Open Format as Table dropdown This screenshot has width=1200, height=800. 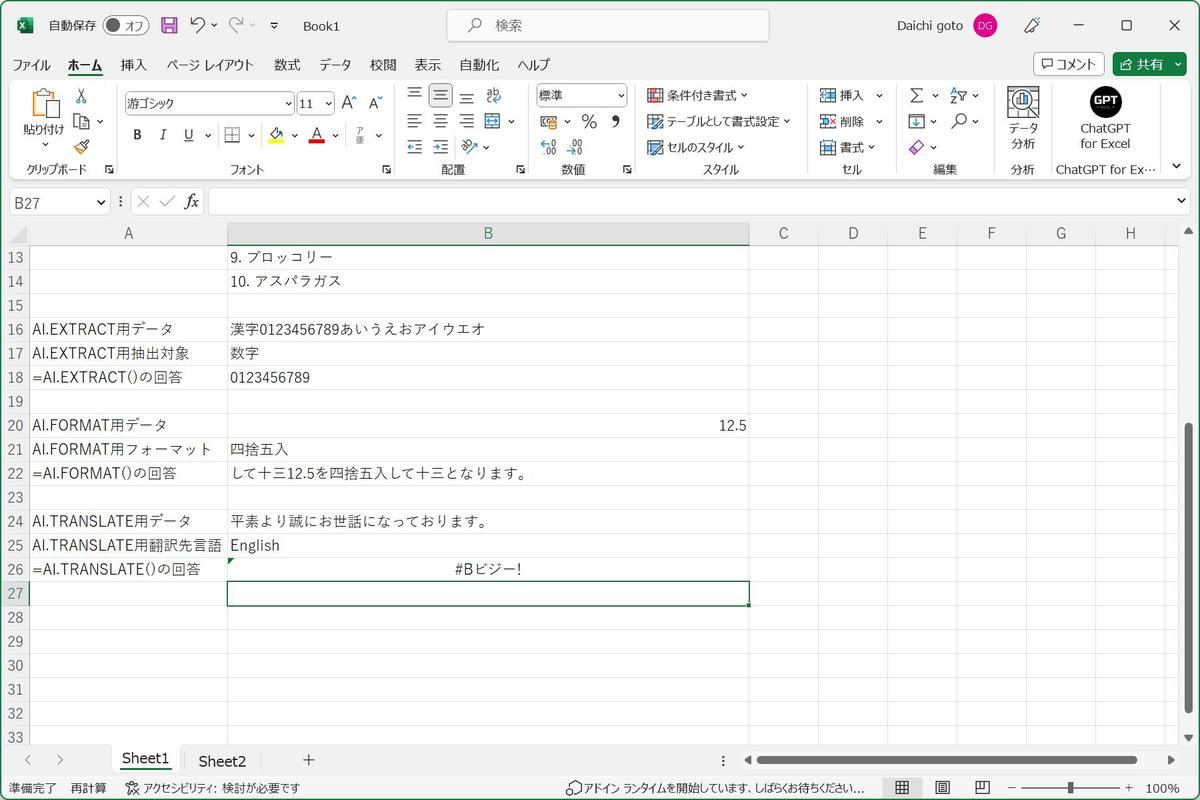pos(718,122)
